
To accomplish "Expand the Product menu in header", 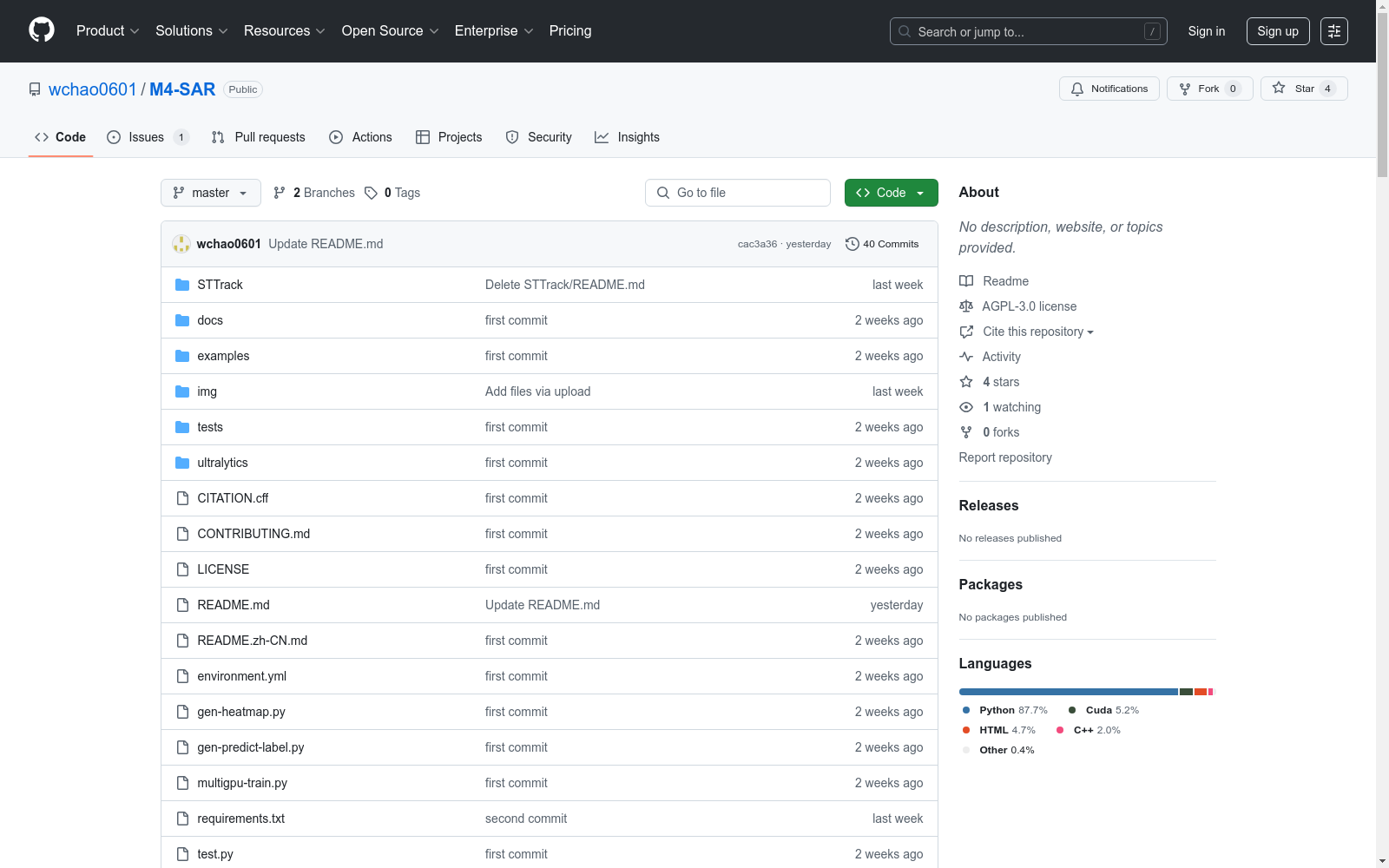I will point(108,31).
